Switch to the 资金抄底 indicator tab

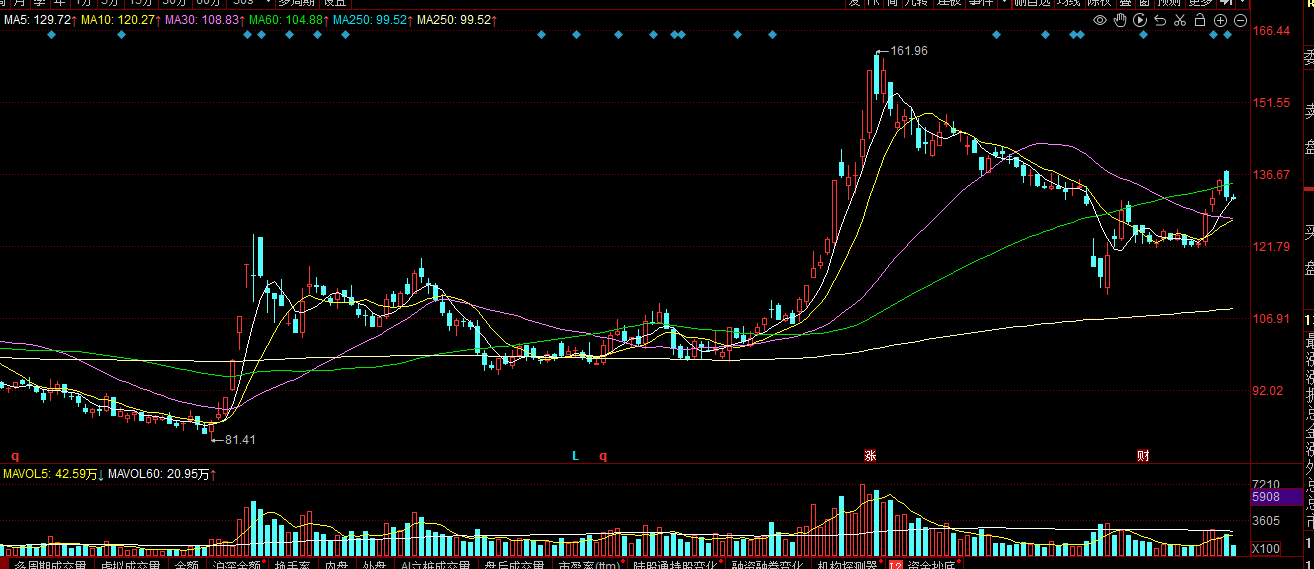(x=927, y=564)
